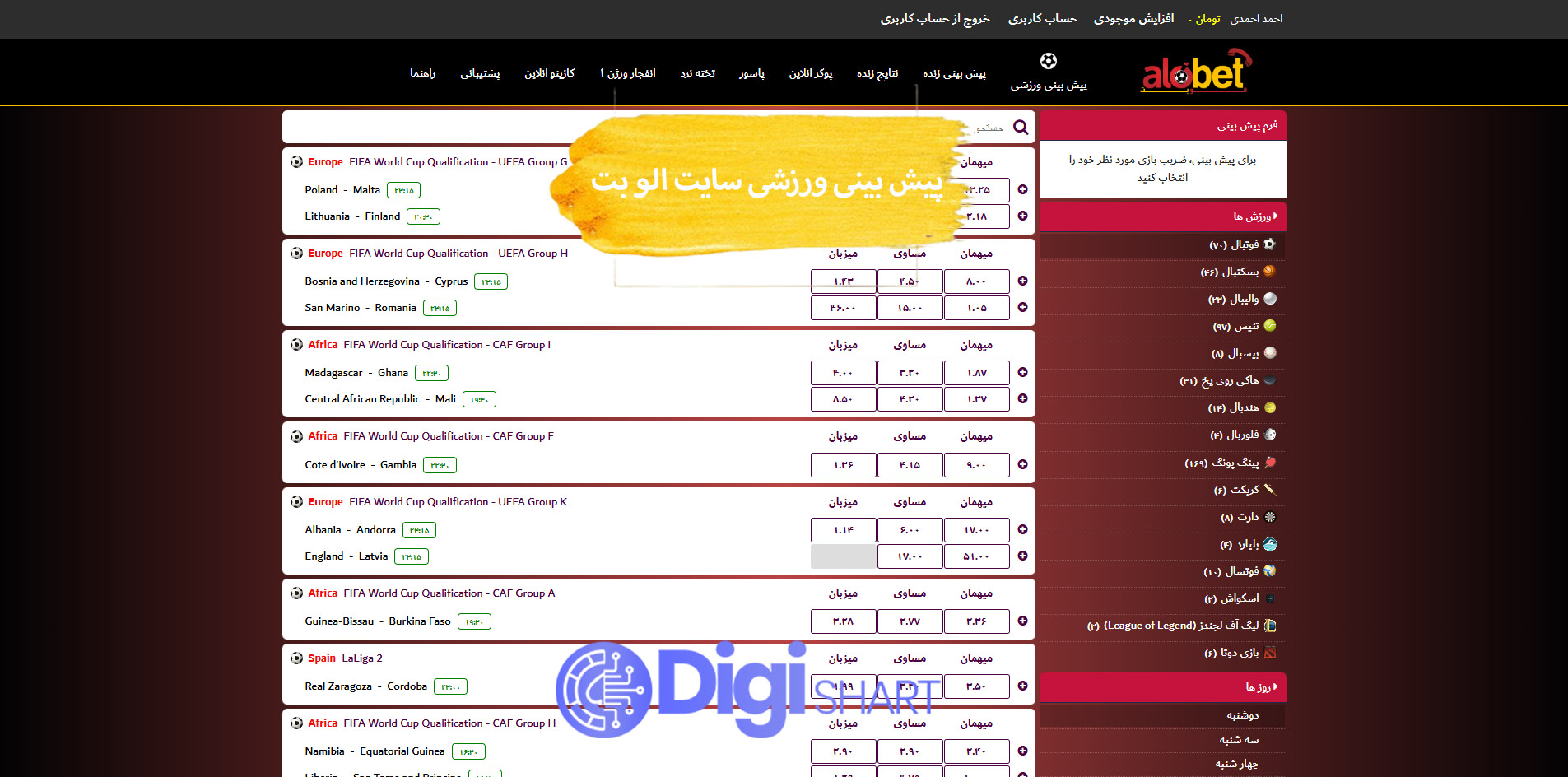Viewport: 1568px width, 777px height.
Task: Expand more bets for England - Latvia
Action: 1022,556
